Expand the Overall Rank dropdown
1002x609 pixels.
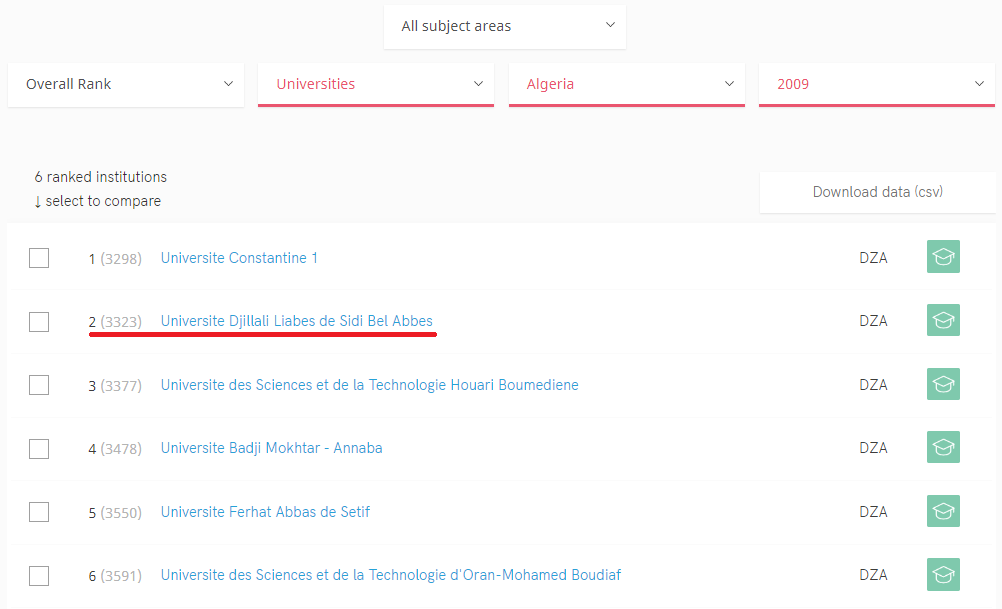pos(126,84)
